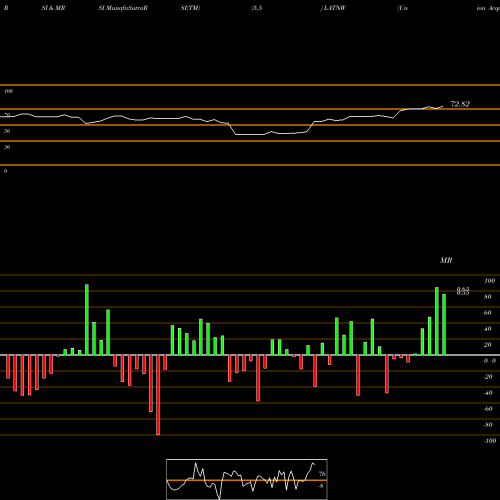This screenshot has height=500, width=500.
Task: Click the RSI axis label 50
Action: click(x=7, y=131)
